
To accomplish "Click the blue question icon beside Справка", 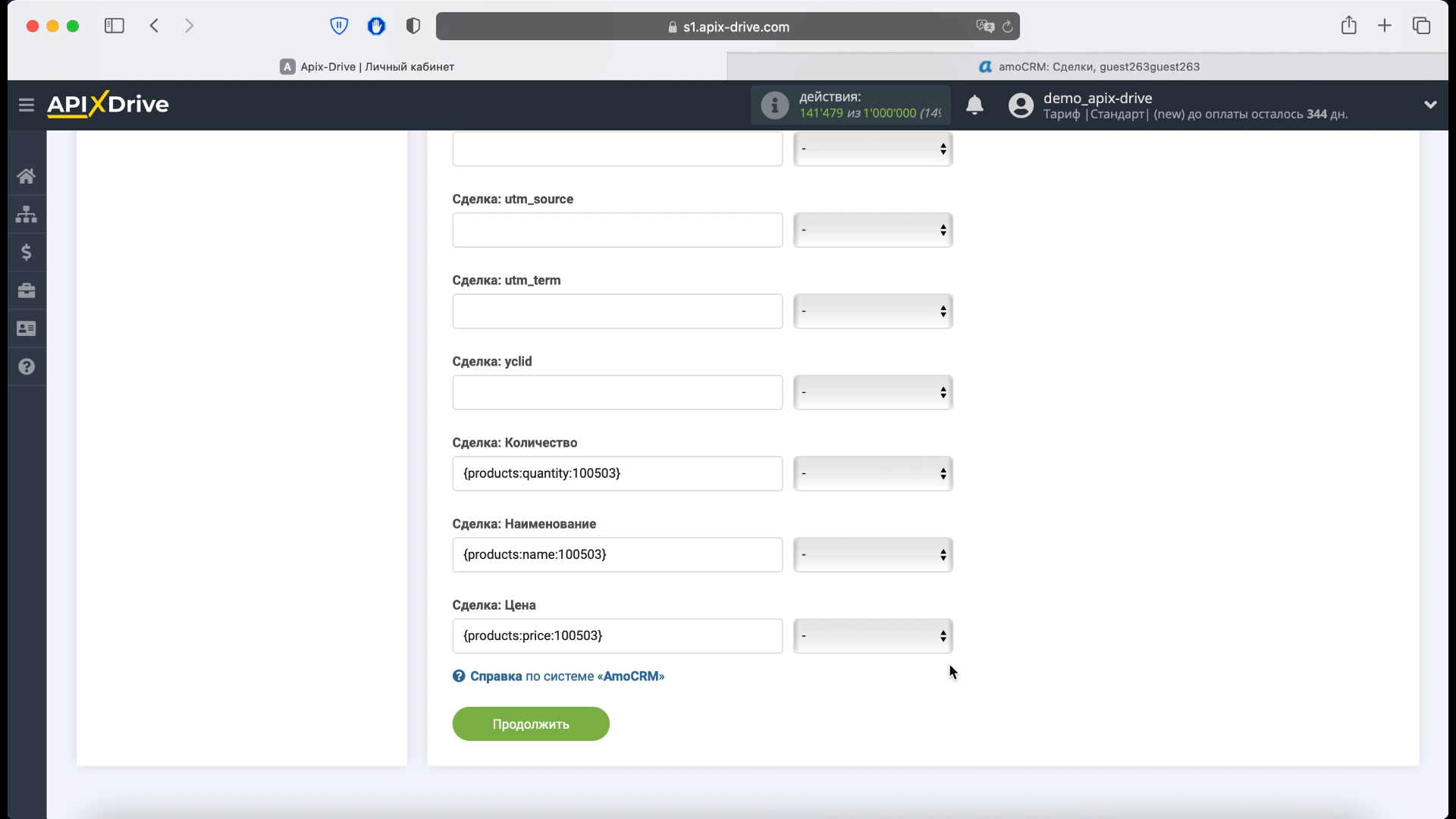I will click(459, 676).
